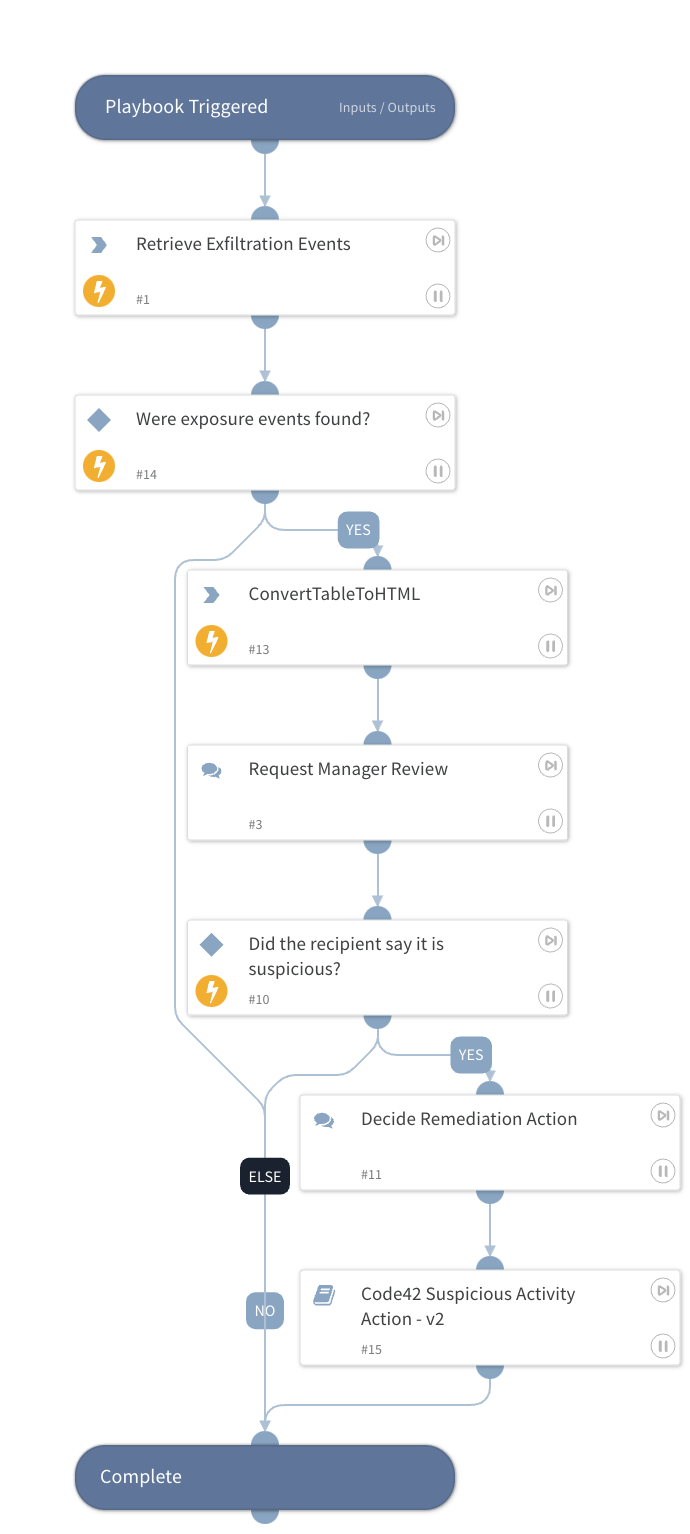Click the skip icon on Did the recipient say it is suspicious
Viewport: 690px width, 1534px height.
click(550, 940)
